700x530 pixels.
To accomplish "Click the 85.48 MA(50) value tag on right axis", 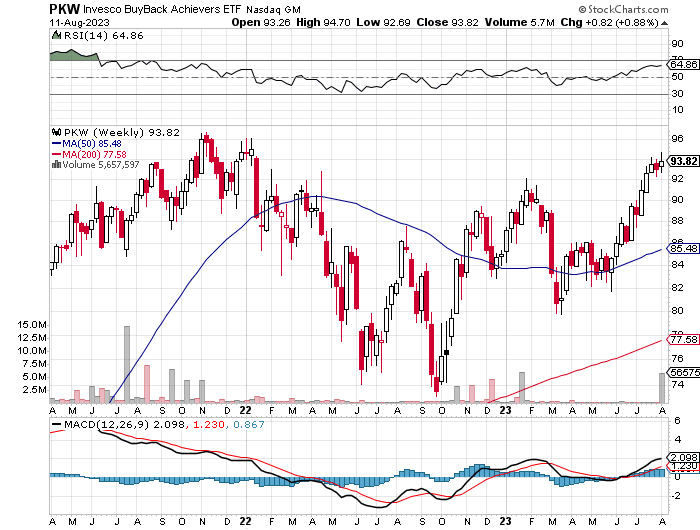I will click(x=683, y=248).
